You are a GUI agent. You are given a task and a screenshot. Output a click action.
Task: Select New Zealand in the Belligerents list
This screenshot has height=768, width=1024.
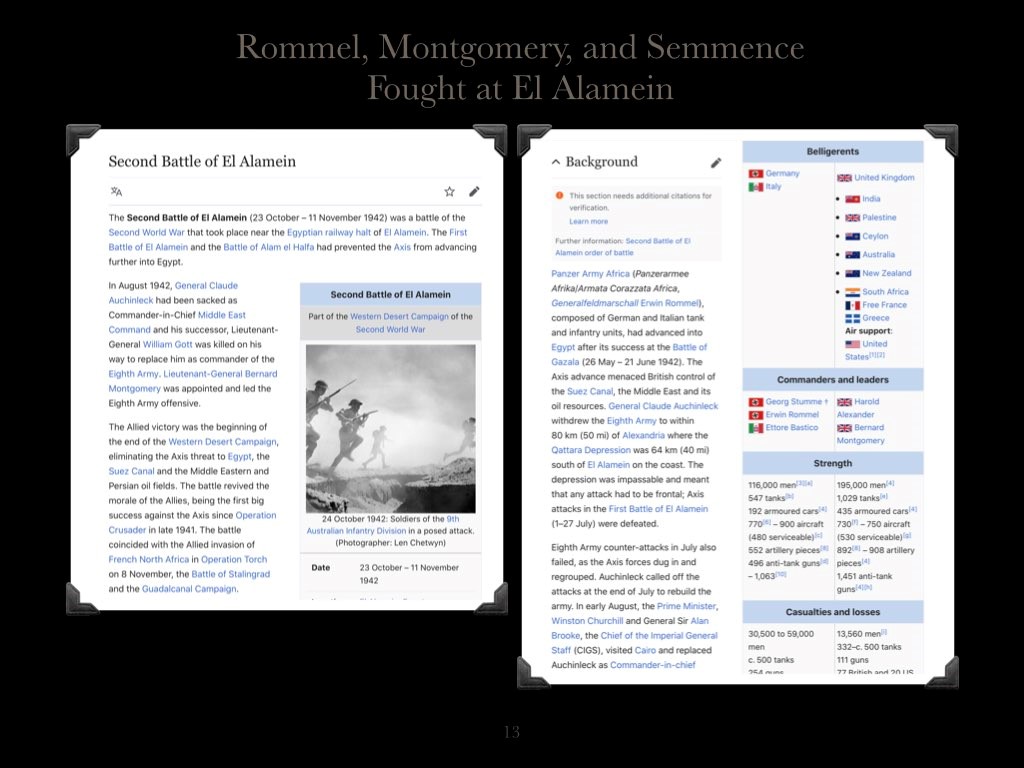[886, 273]
